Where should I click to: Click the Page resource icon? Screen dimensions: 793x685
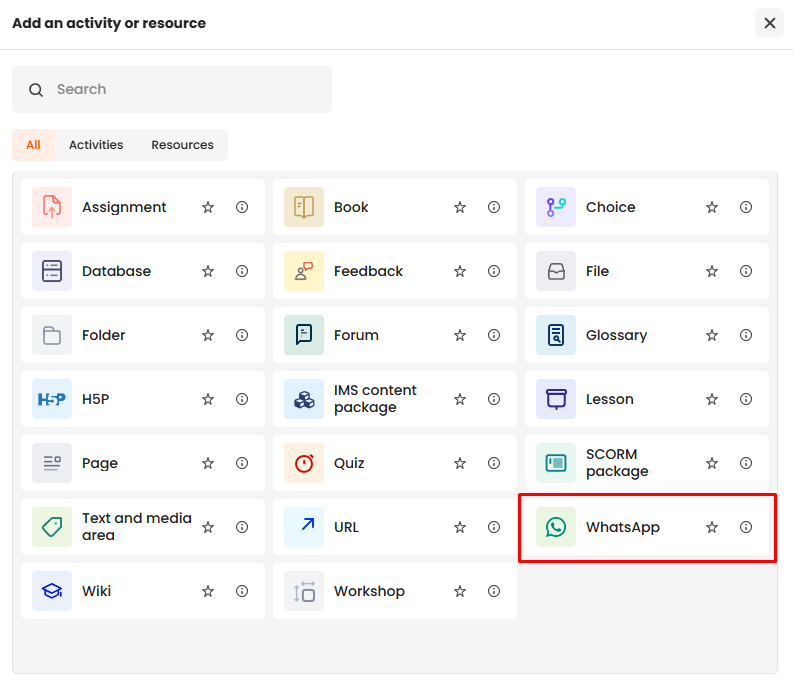52,463
